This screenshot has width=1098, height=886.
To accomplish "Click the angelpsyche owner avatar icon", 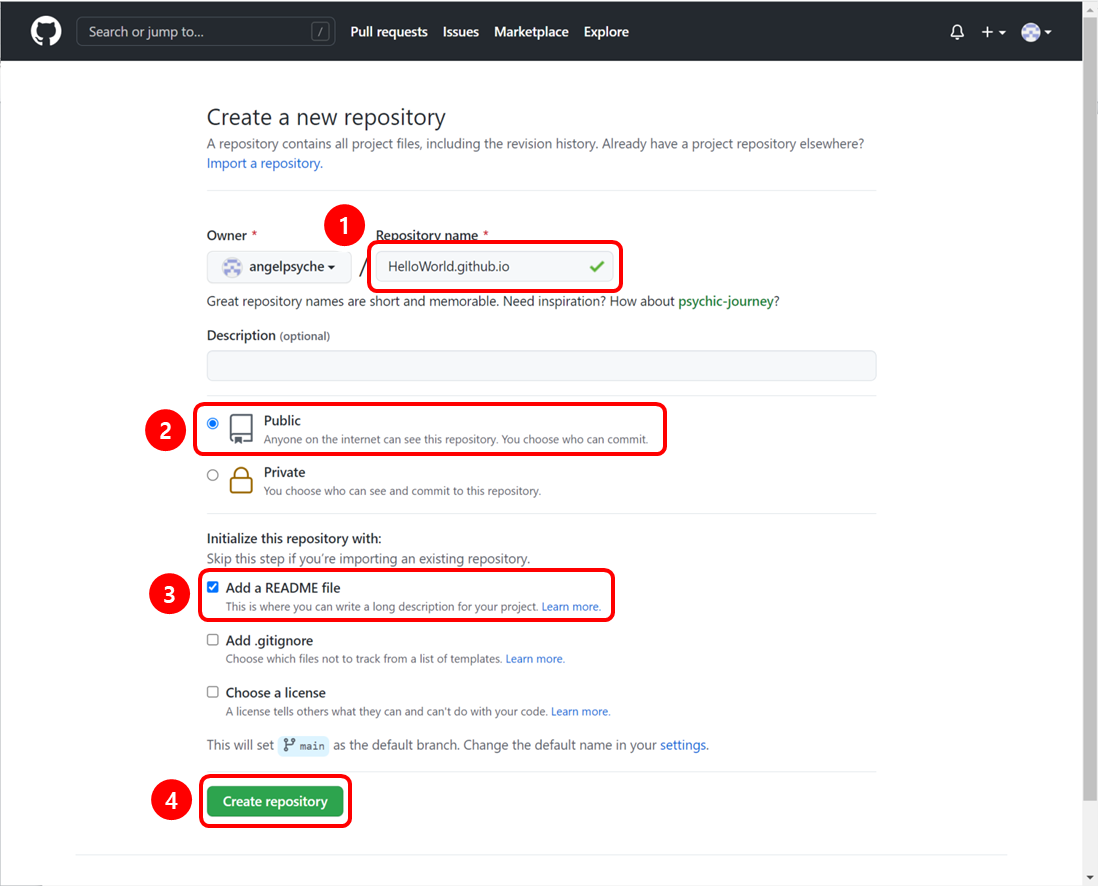I will 232,267.
